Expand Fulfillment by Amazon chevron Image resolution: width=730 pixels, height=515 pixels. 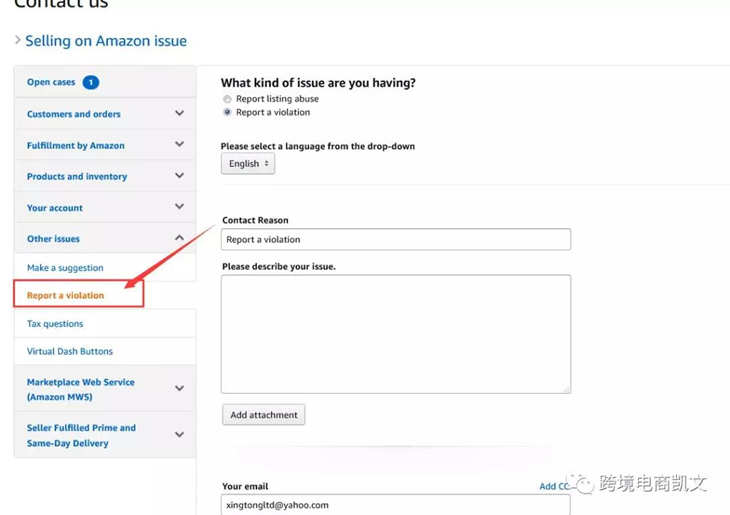tap(179, 145)
